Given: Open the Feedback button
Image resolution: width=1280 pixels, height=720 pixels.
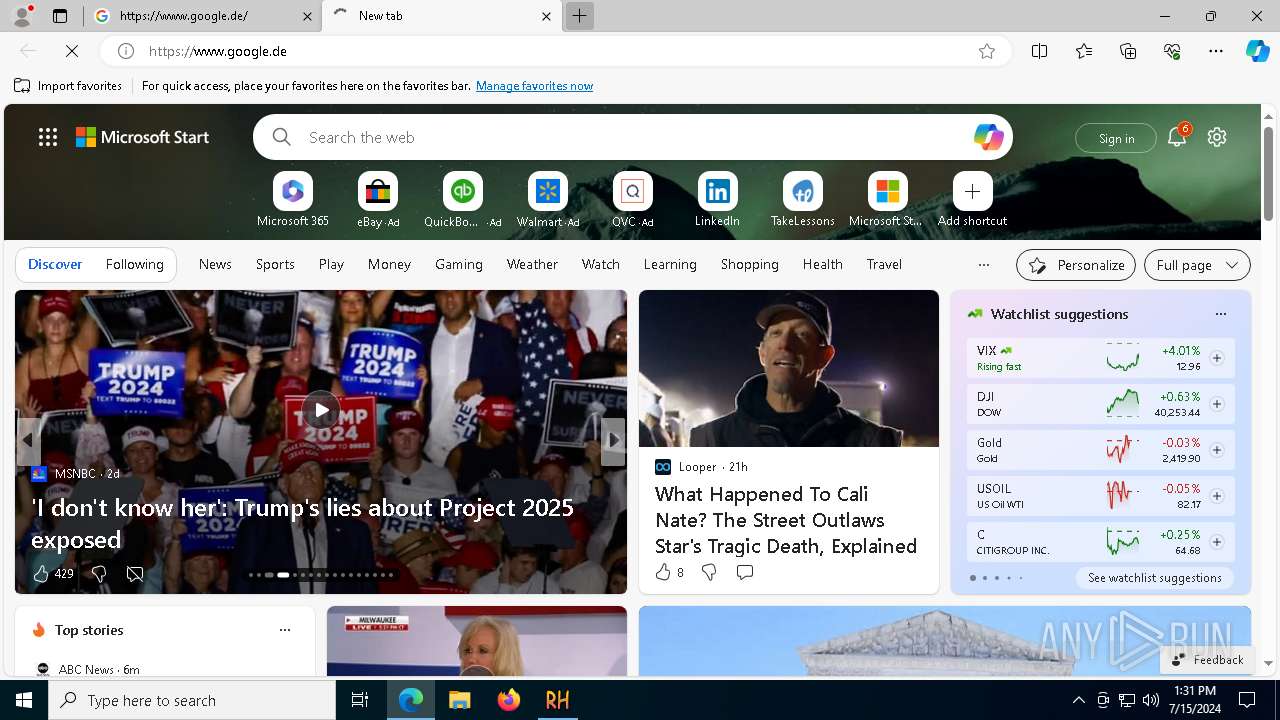Looking at the screenshot, I should click(1207, 659).
